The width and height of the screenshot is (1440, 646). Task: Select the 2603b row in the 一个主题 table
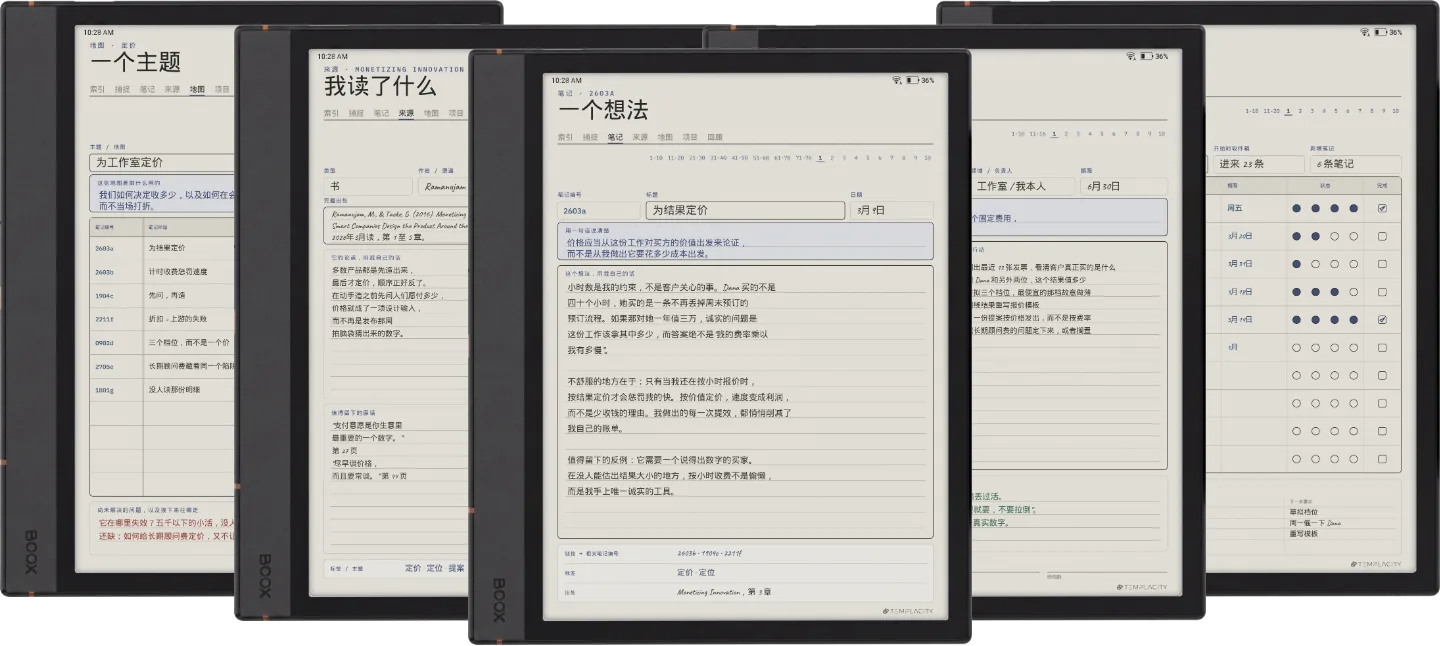(x=163, y=271)
